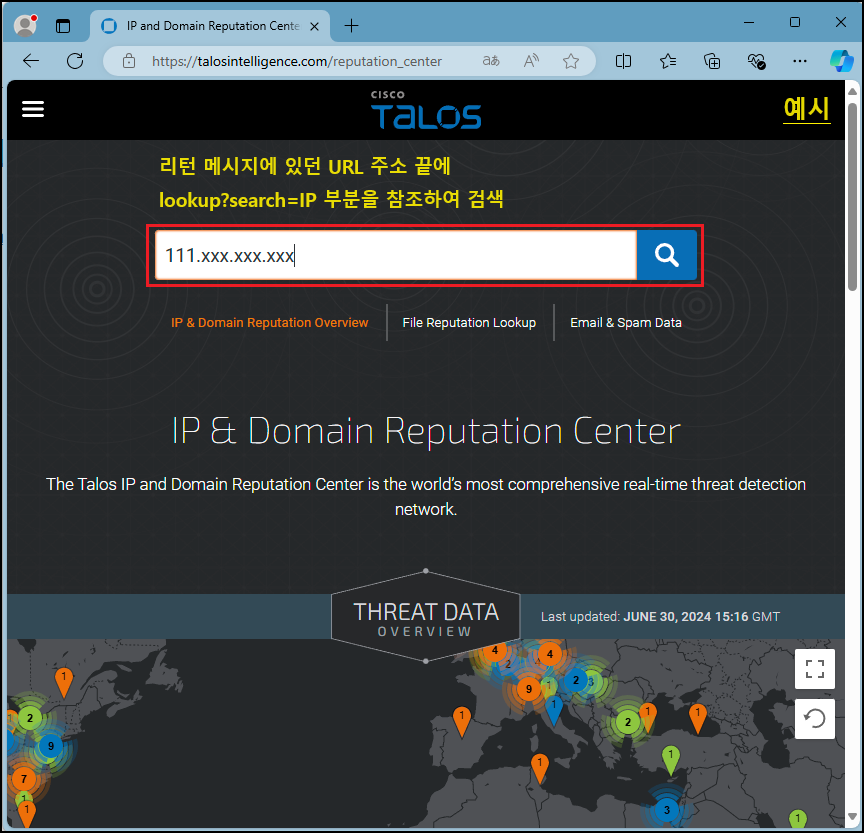The width and height of the screenshot is (864, 833).
Task: Expand the threat map to fullscreen
Action: coord(814,669)
